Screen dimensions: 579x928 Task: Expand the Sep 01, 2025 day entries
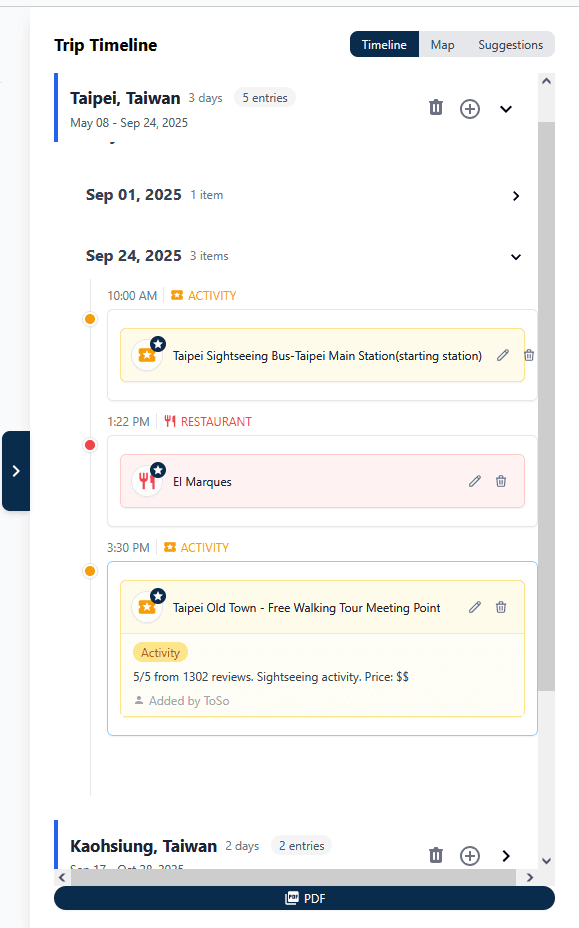(x=516, y=196)
